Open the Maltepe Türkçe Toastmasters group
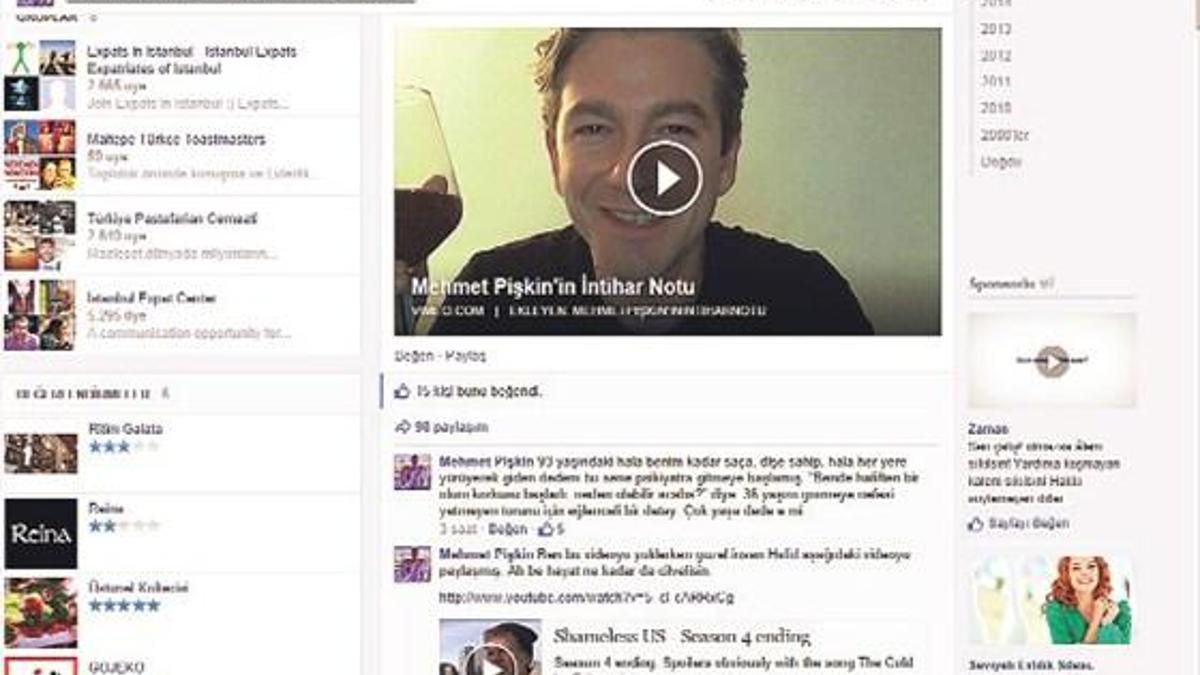Screen dimensions: 1200x675 (176, 140)
